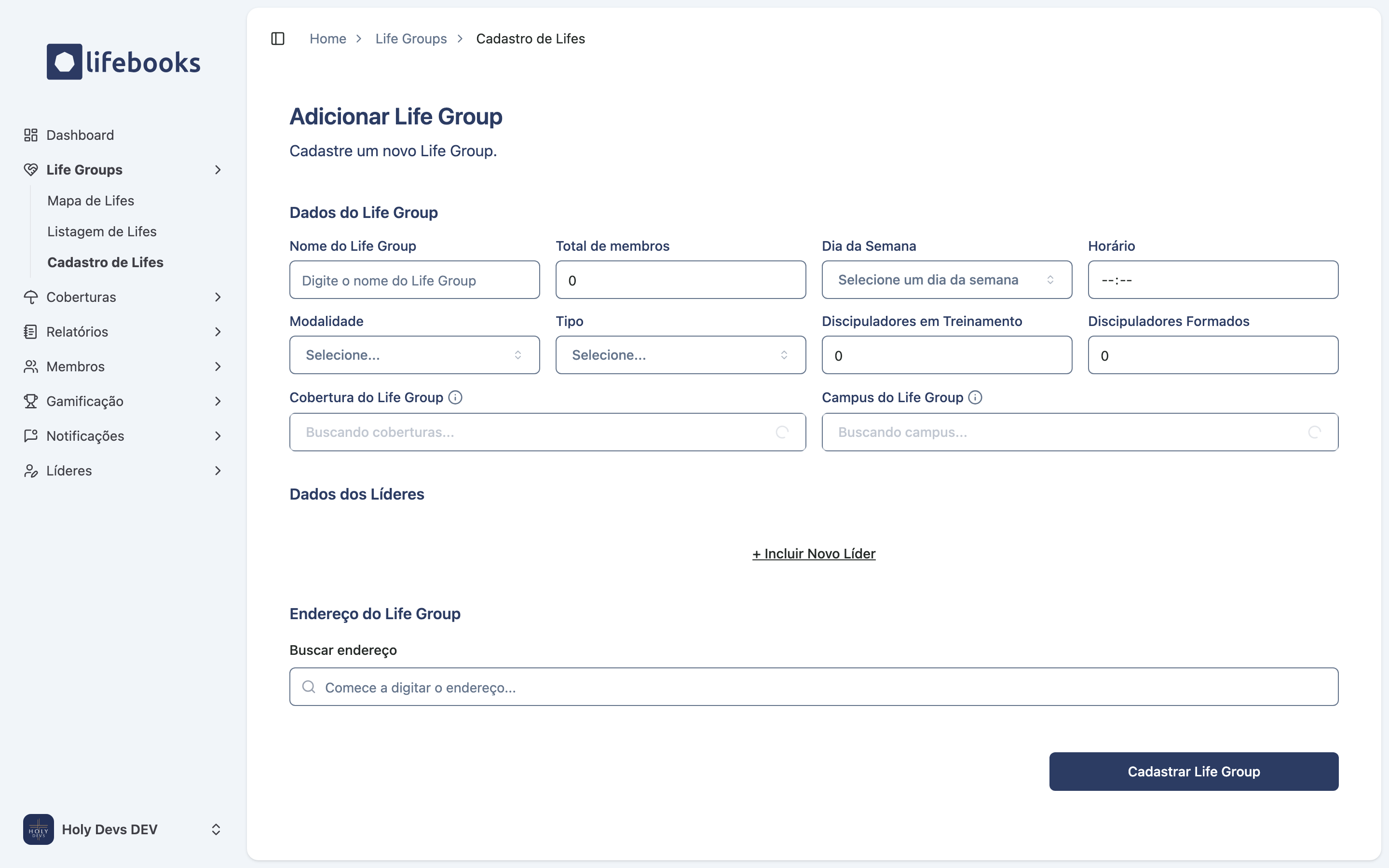Screen dimensions: 1389x868
Task: Expand the Membros menu chevron
Action: pos(218,366)
